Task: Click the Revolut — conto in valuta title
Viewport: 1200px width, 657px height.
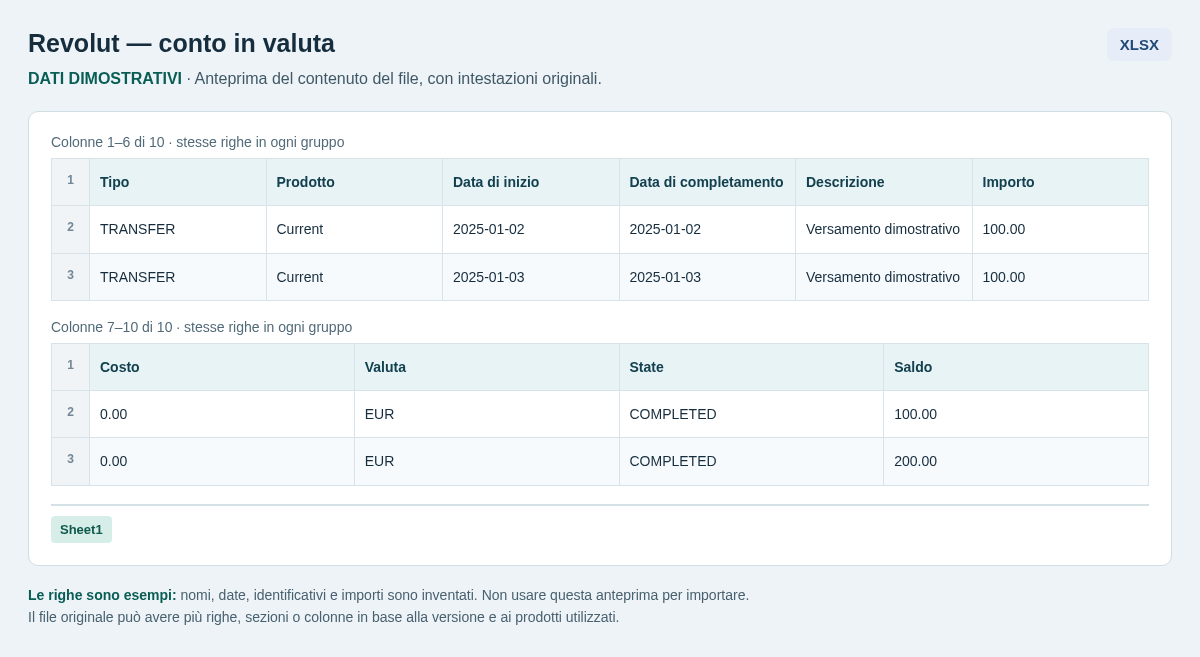Action: 181,43
